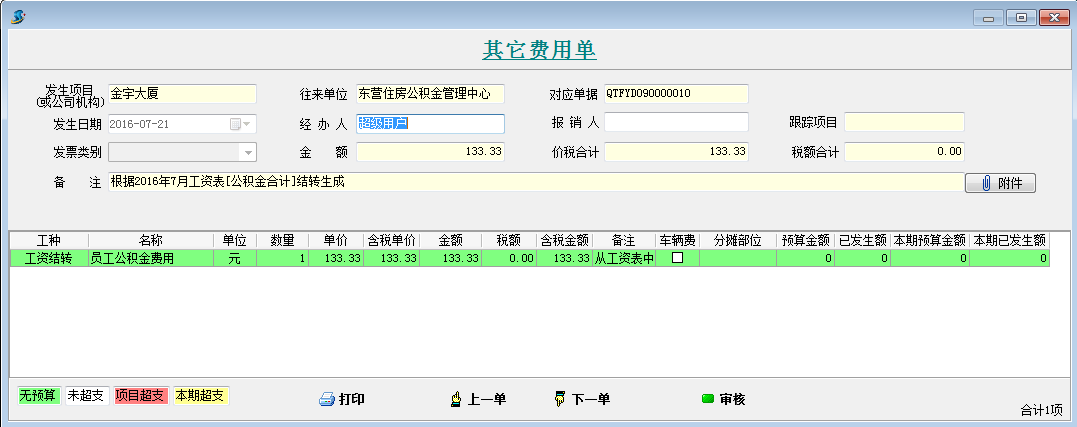
Task: Click the app logo in title bar
Action: (17, 17)
